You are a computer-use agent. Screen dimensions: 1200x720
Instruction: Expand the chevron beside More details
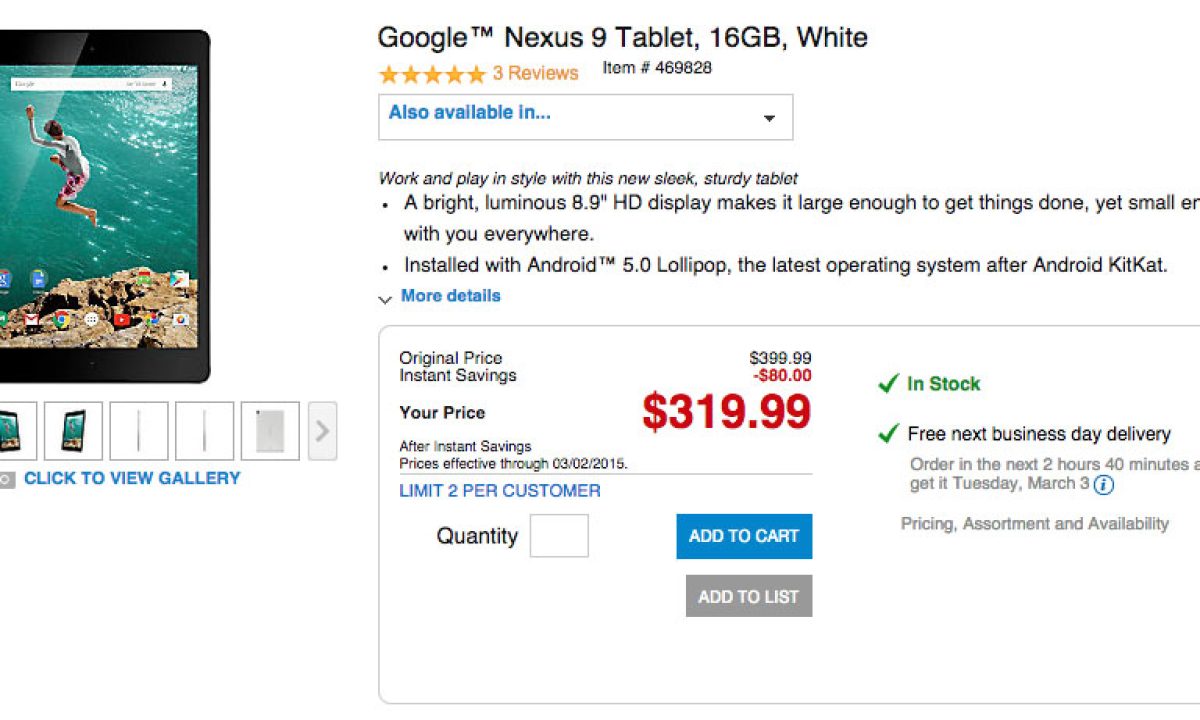(386, 298)
